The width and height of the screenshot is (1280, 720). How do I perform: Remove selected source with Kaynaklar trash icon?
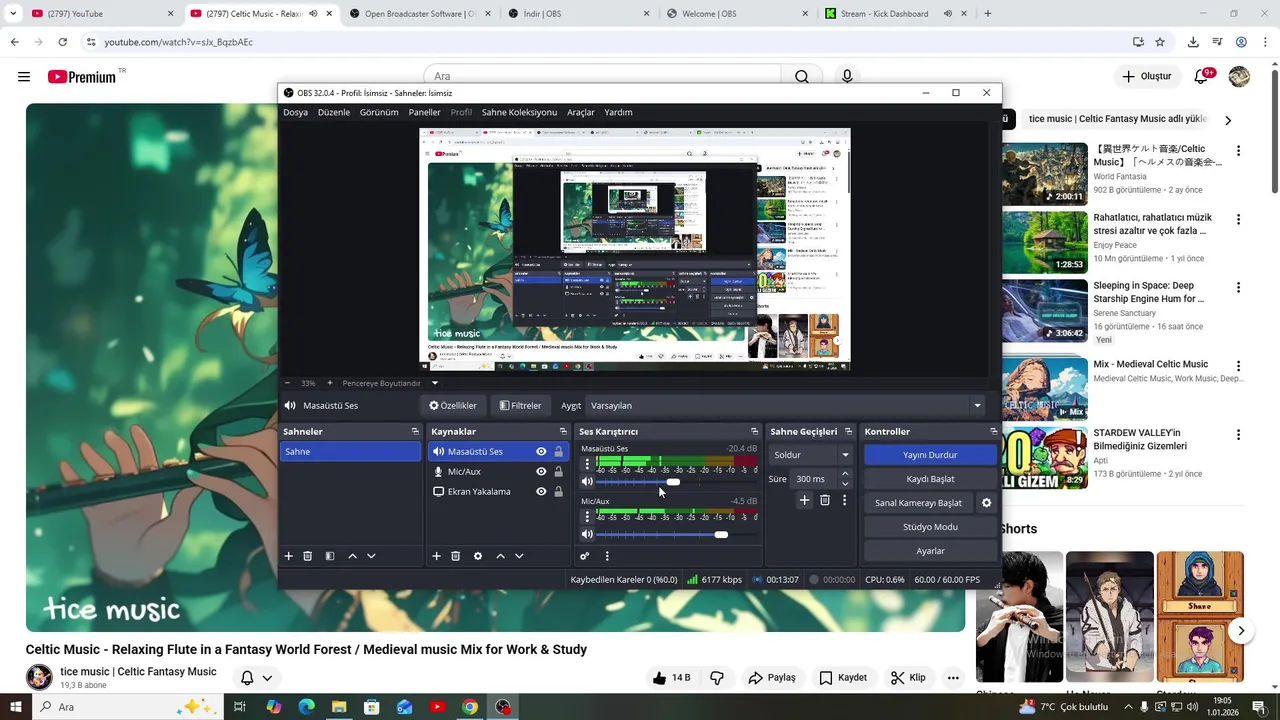click(455, 556)
